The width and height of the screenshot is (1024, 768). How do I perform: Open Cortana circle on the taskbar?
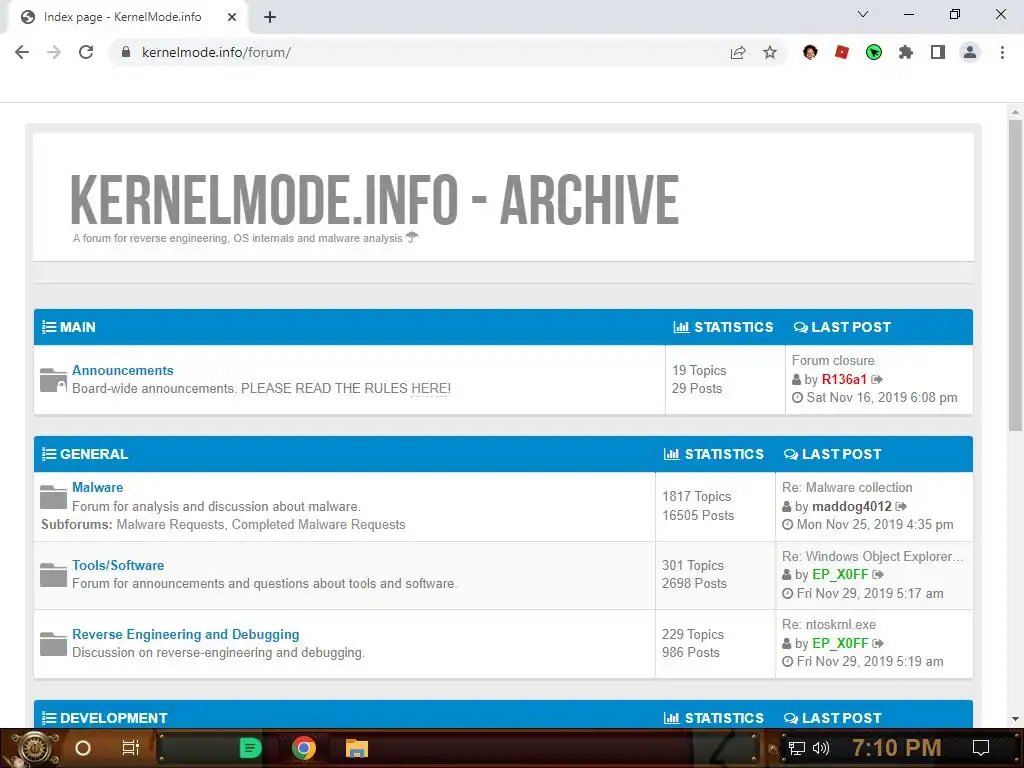(83, 748)
